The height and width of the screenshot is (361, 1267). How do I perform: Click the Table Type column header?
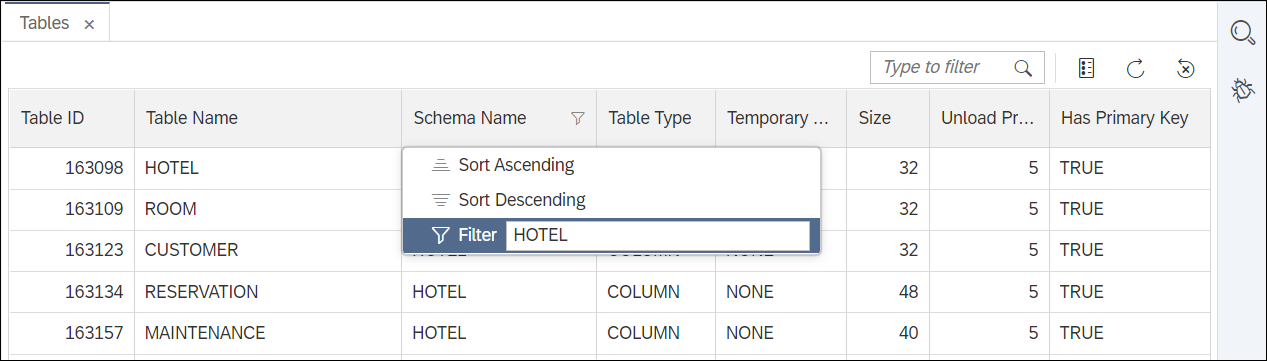pyautogui.click(x=656, y=118)
